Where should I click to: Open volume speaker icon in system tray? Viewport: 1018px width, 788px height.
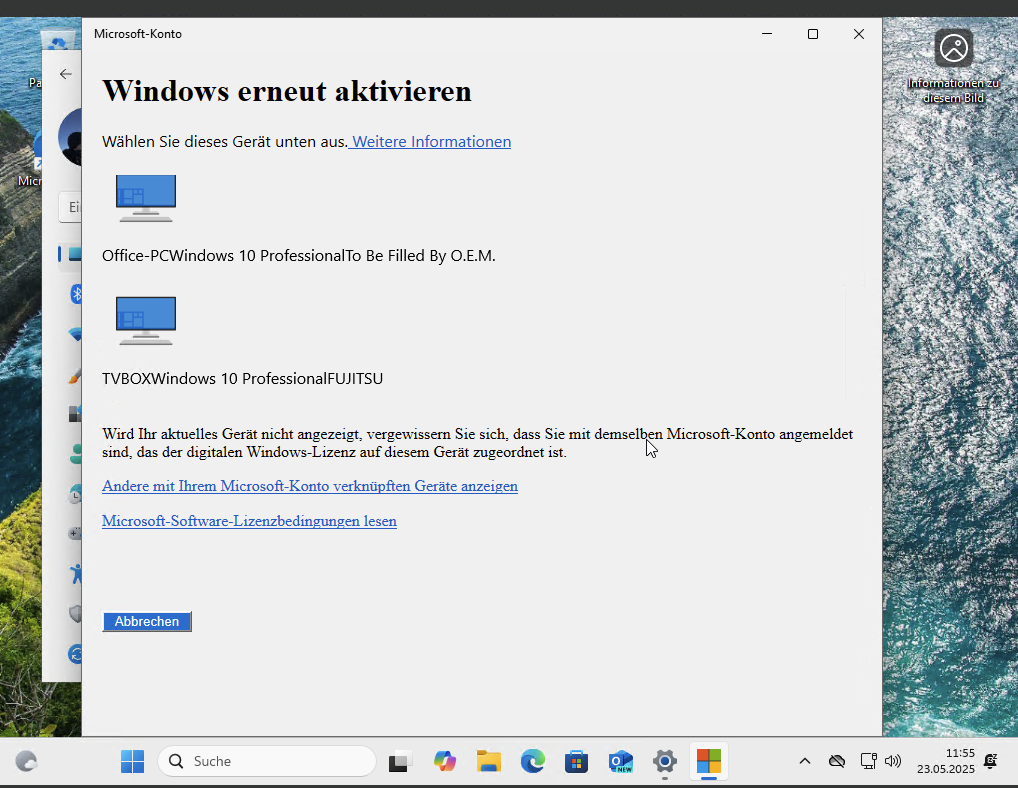(893, 761)
